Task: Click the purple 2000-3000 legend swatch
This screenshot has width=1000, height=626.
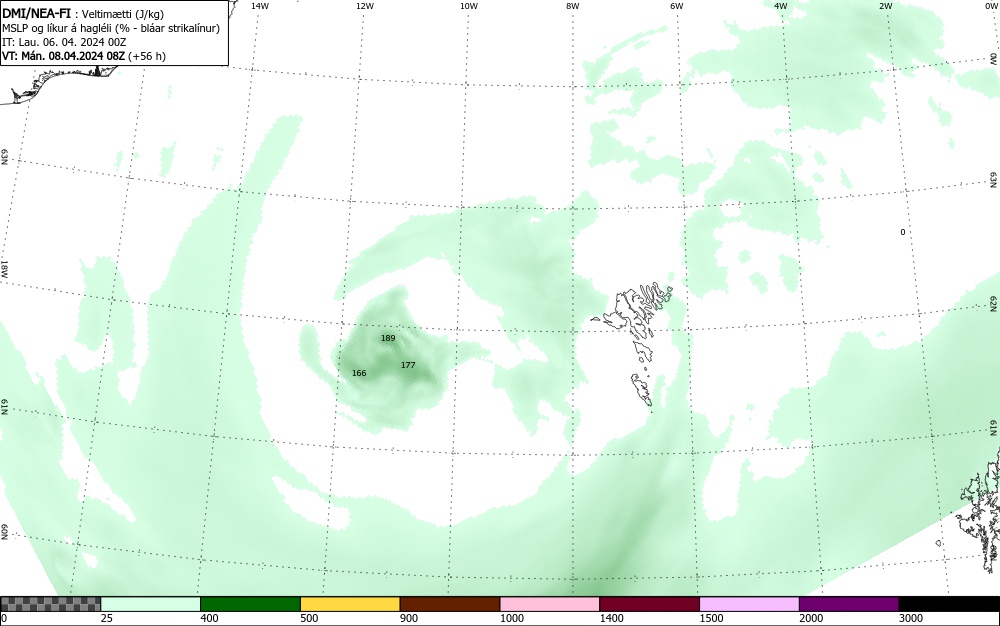Action: tap(849, 604)
